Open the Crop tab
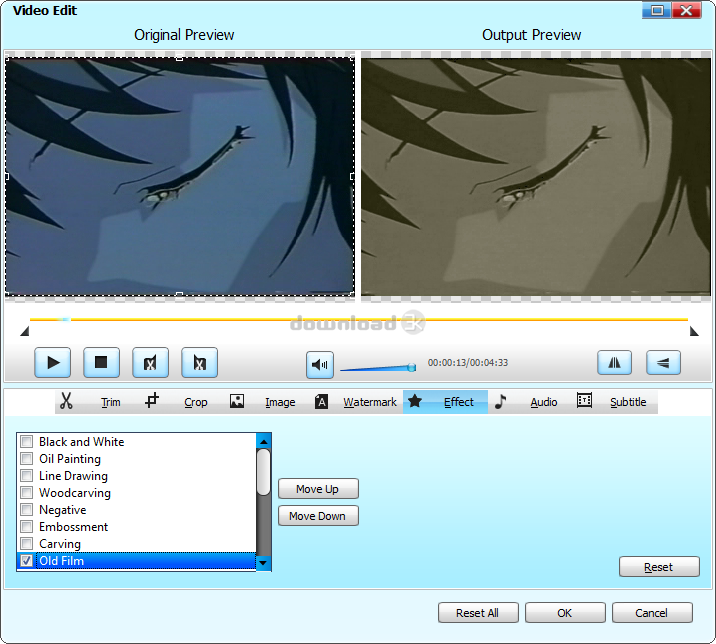The height and width of the screenshot is (644, 716). (195, 402)
